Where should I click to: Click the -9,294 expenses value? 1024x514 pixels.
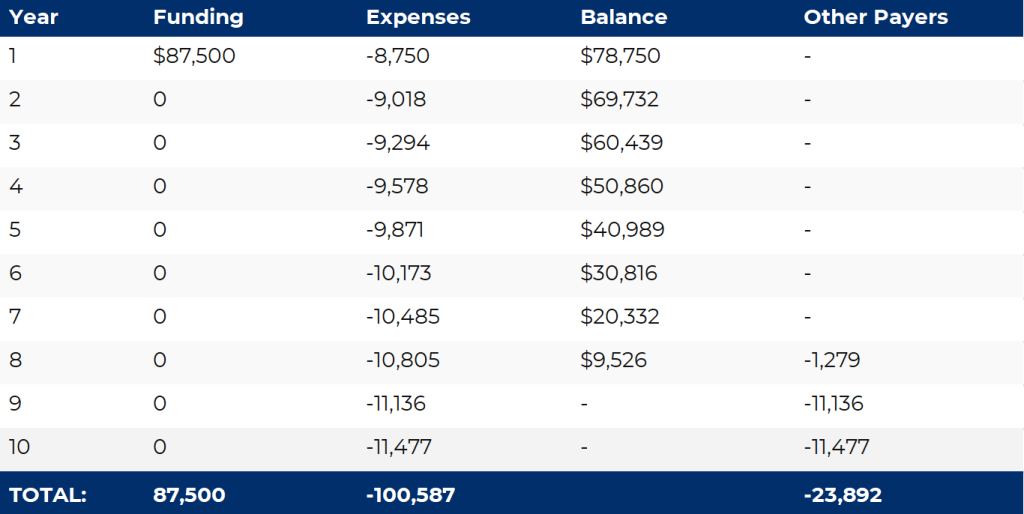tap(398, 143)
